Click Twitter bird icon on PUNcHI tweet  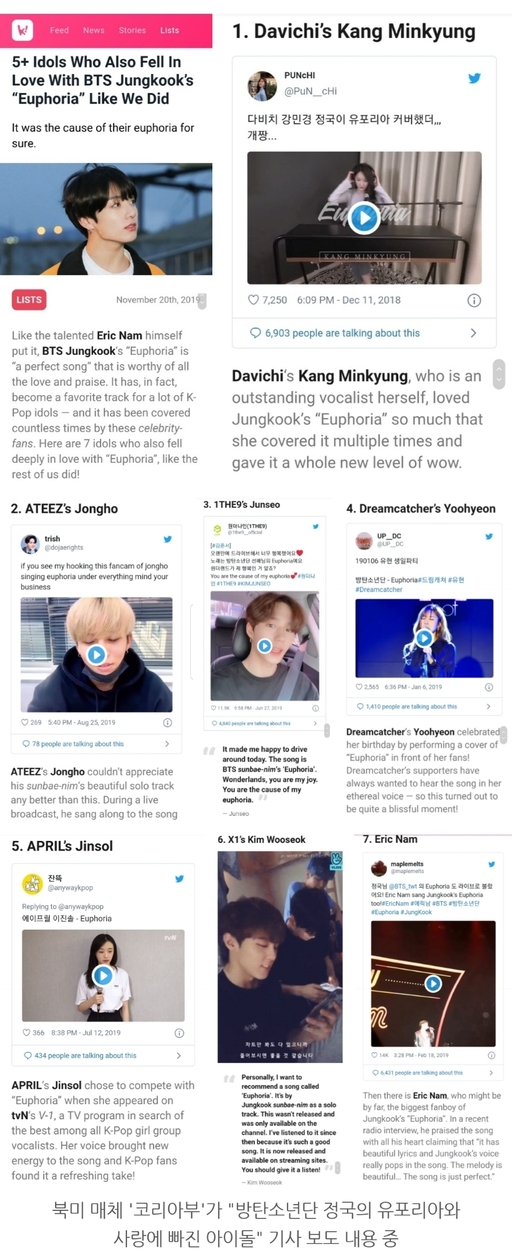(x=474, y=78)
